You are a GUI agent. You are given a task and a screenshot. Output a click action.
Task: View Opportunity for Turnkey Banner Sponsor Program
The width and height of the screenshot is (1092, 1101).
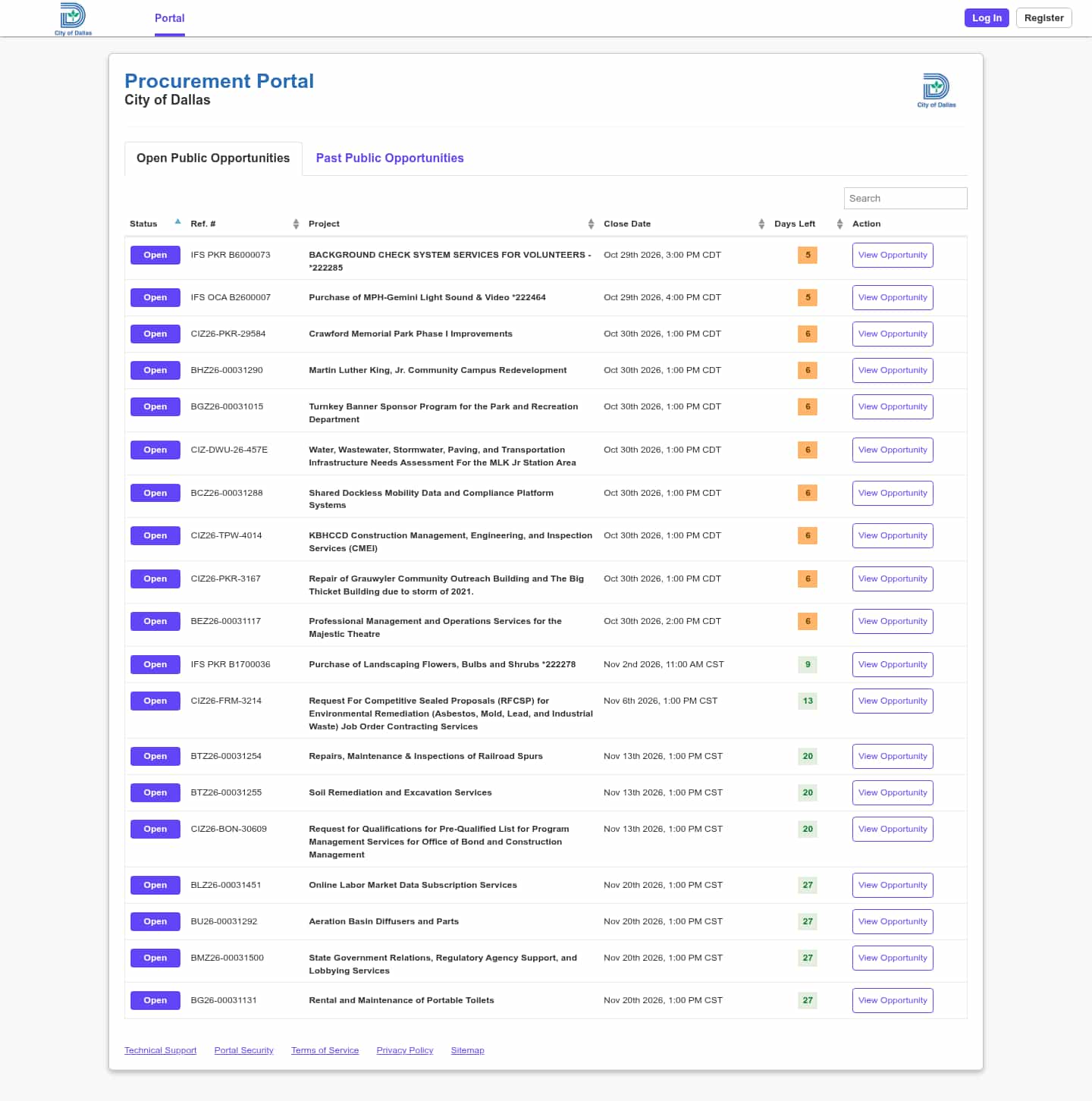click(893, 406)
